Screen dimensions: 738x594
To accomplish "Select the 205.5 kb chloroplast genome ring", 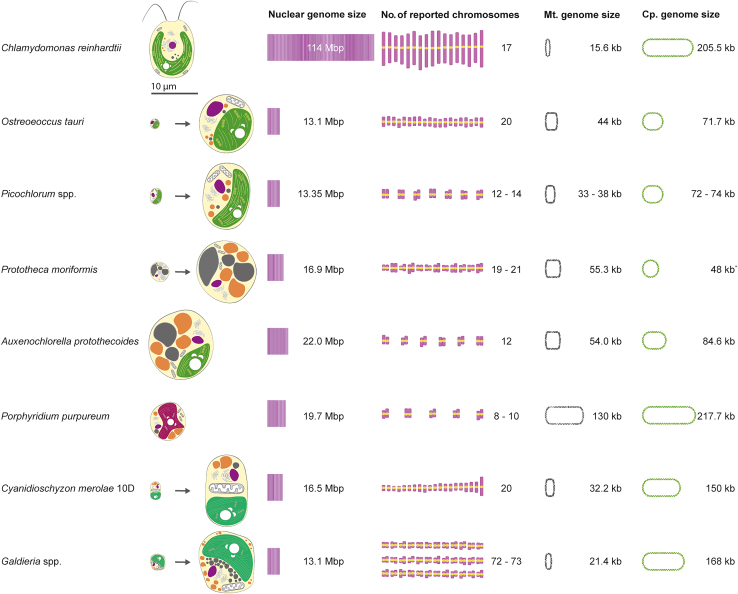I will pos(665,48).
